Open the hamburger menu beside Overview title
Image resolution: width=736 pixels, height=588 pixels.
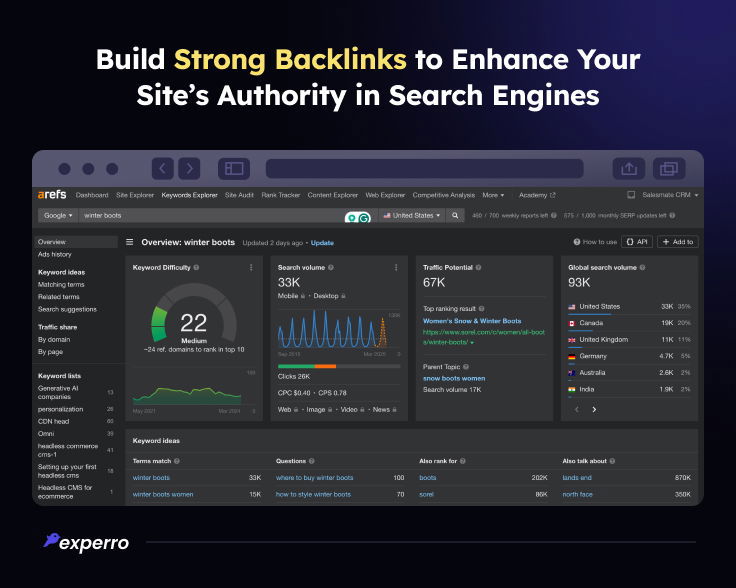[x=130, y=242]
